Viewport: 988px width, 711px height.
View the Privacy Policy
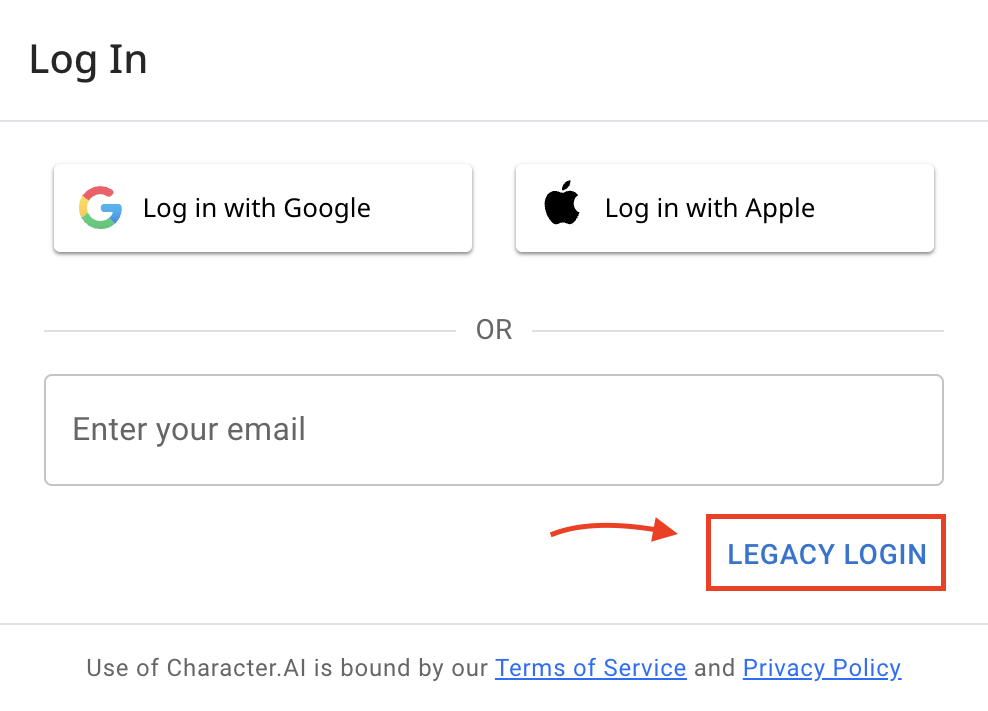point(821,668)
